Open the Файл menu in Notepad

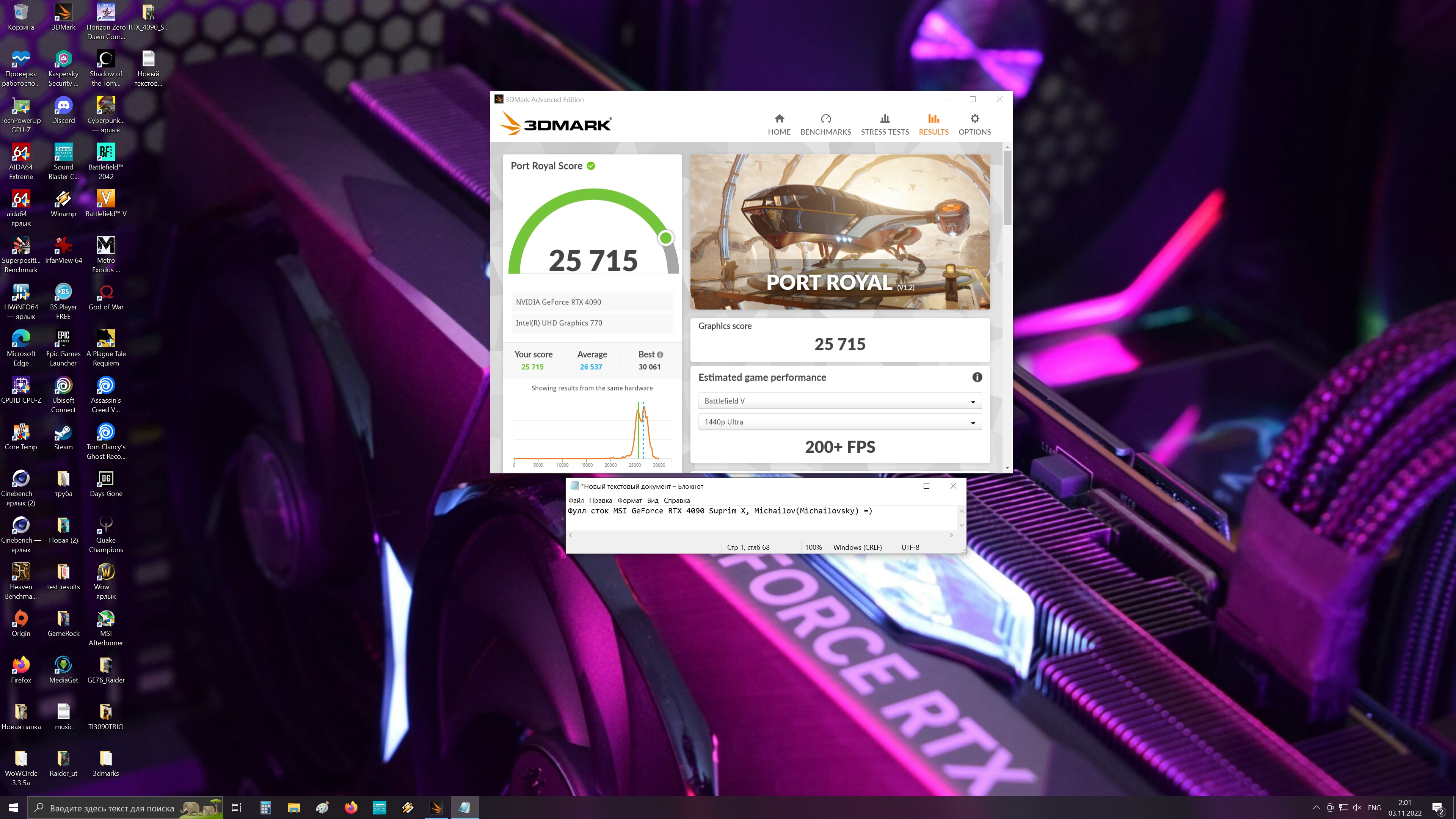pyautogui.click(x=576, y=500)
